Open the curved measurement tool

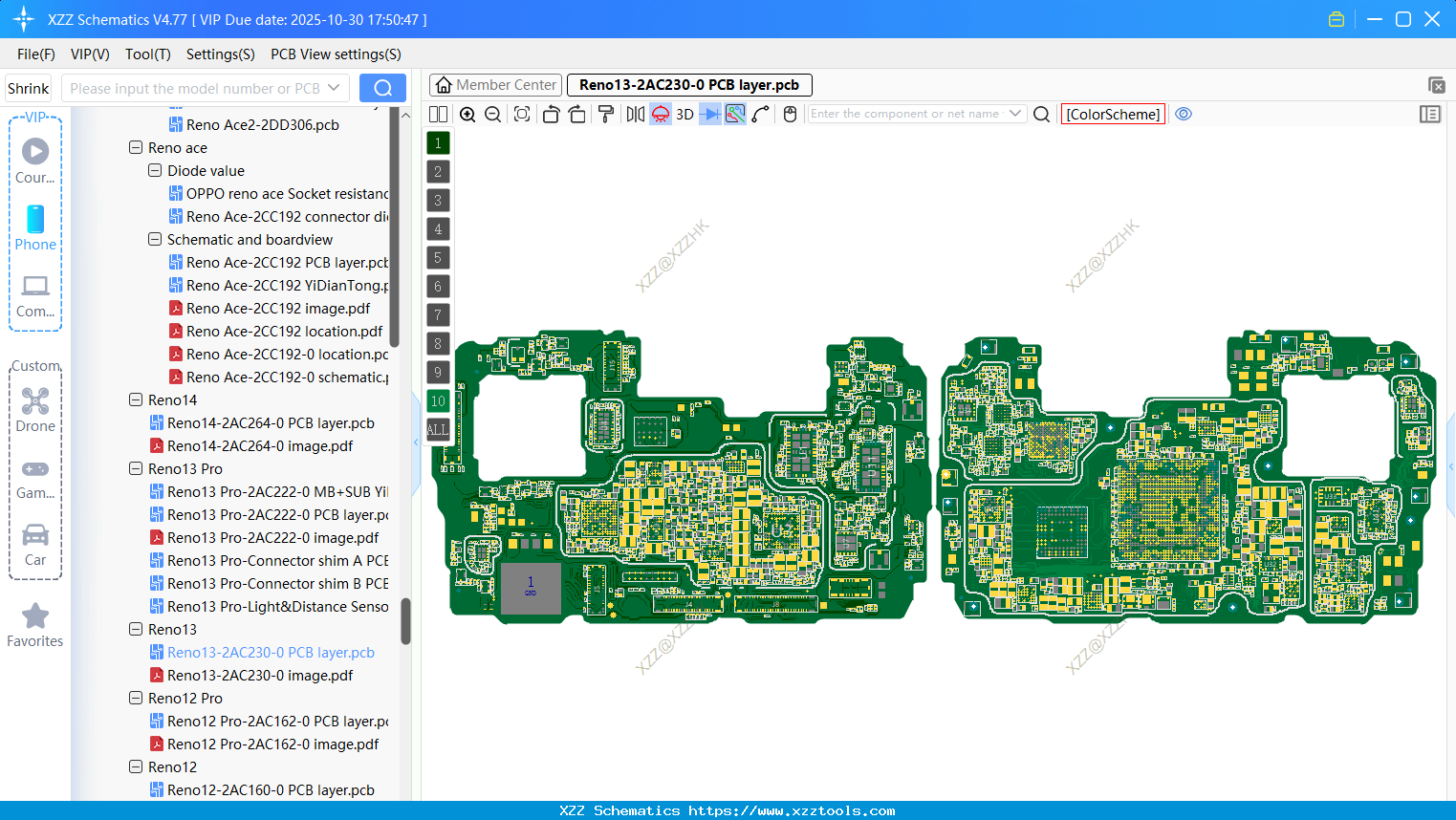click(x=761, y=114)
